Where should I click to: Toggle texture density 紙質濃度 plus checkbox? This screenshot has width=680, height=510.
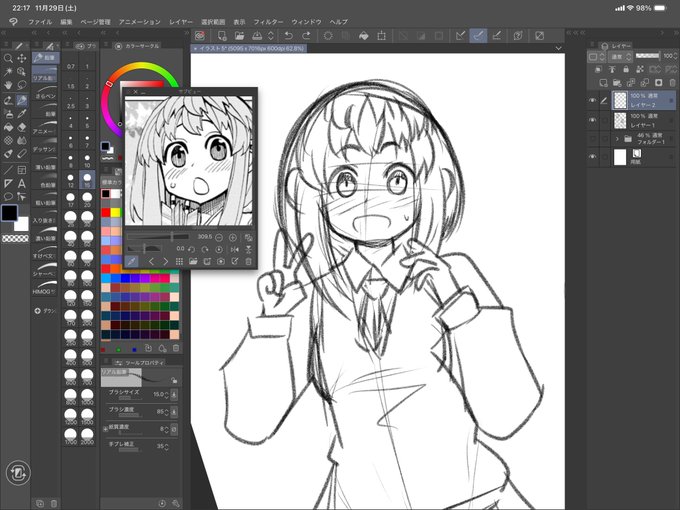coord(105,429)
